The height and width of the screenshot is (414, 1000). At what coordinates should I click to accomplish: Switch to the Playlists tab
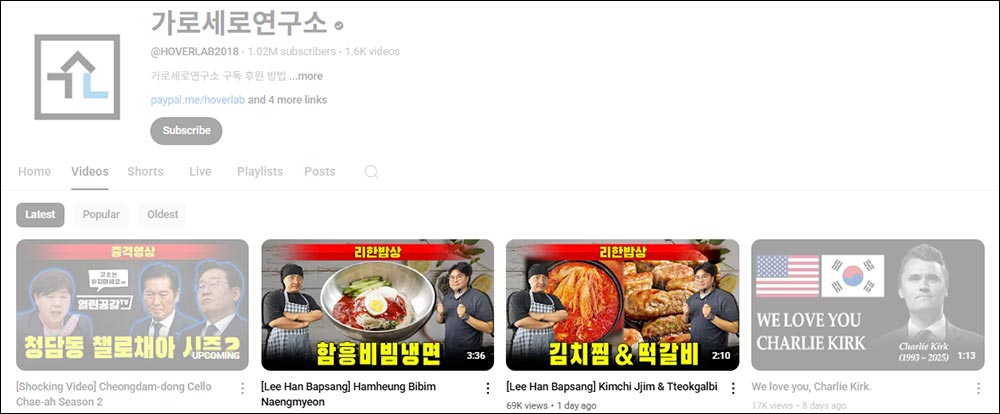coord(260,172)
